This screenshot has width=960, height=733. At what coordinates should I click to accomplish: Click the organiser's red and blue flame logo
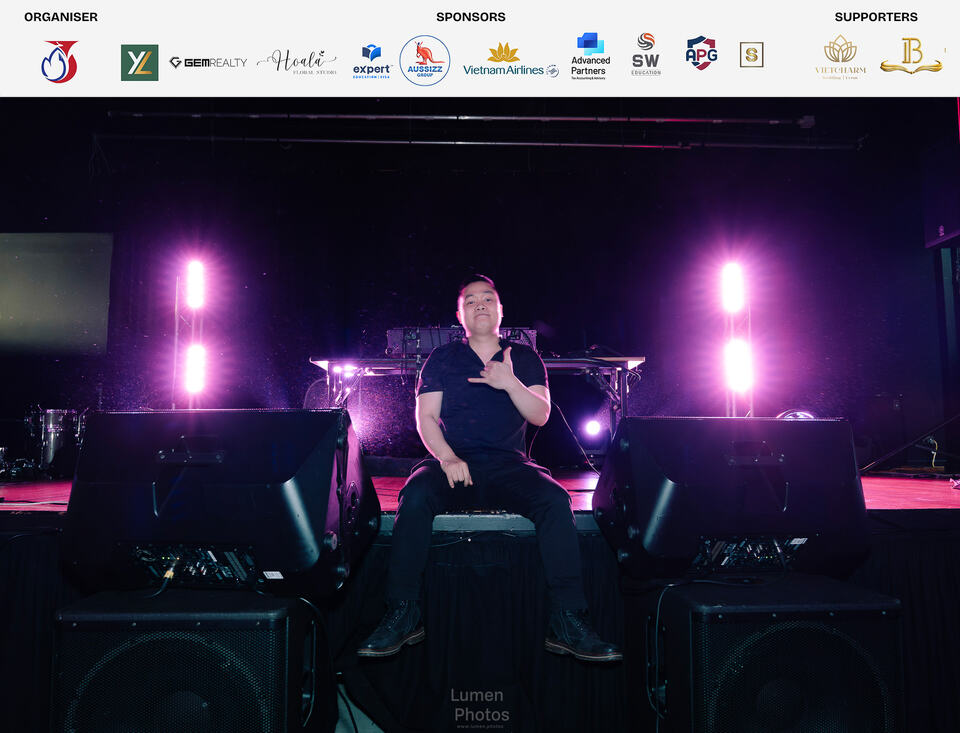coord(59,61)
